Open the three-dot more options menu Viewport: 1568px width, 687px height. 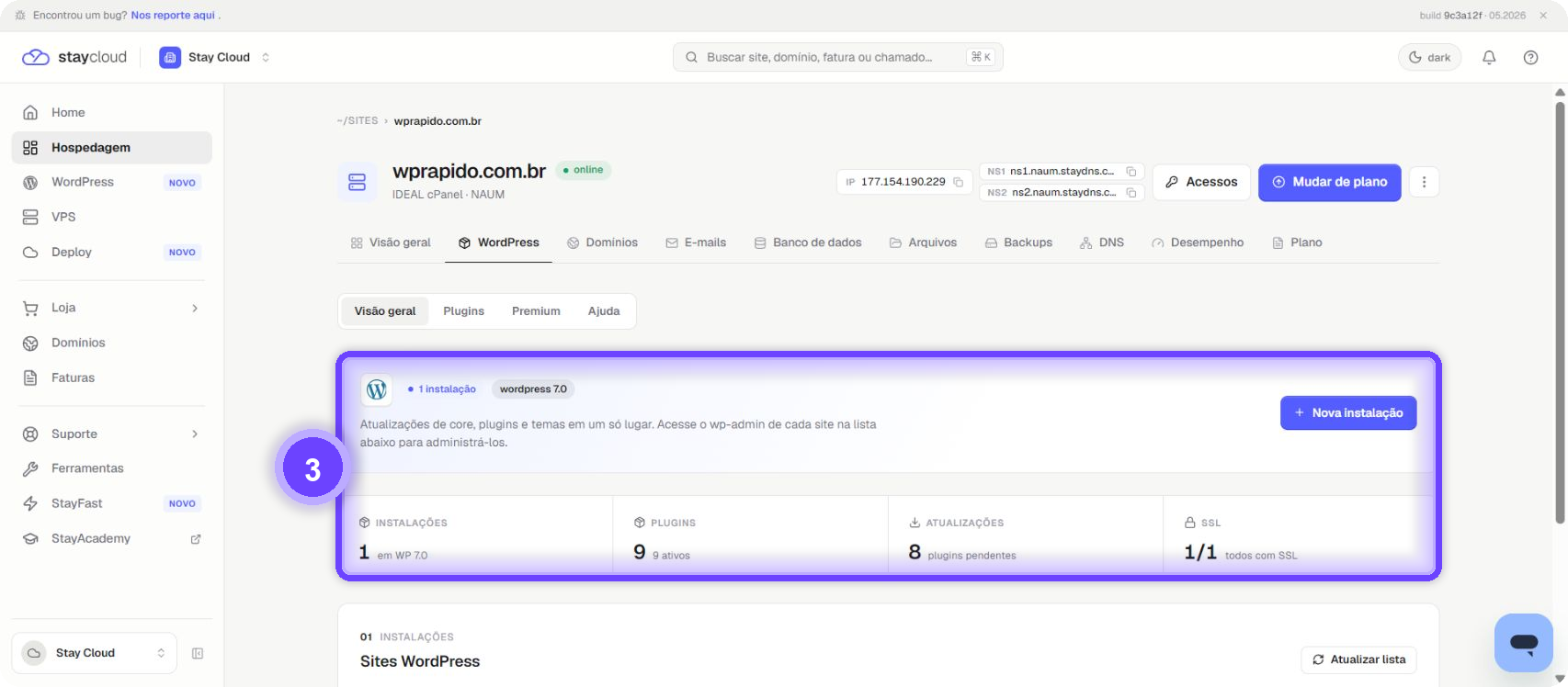pos(1424,182)
